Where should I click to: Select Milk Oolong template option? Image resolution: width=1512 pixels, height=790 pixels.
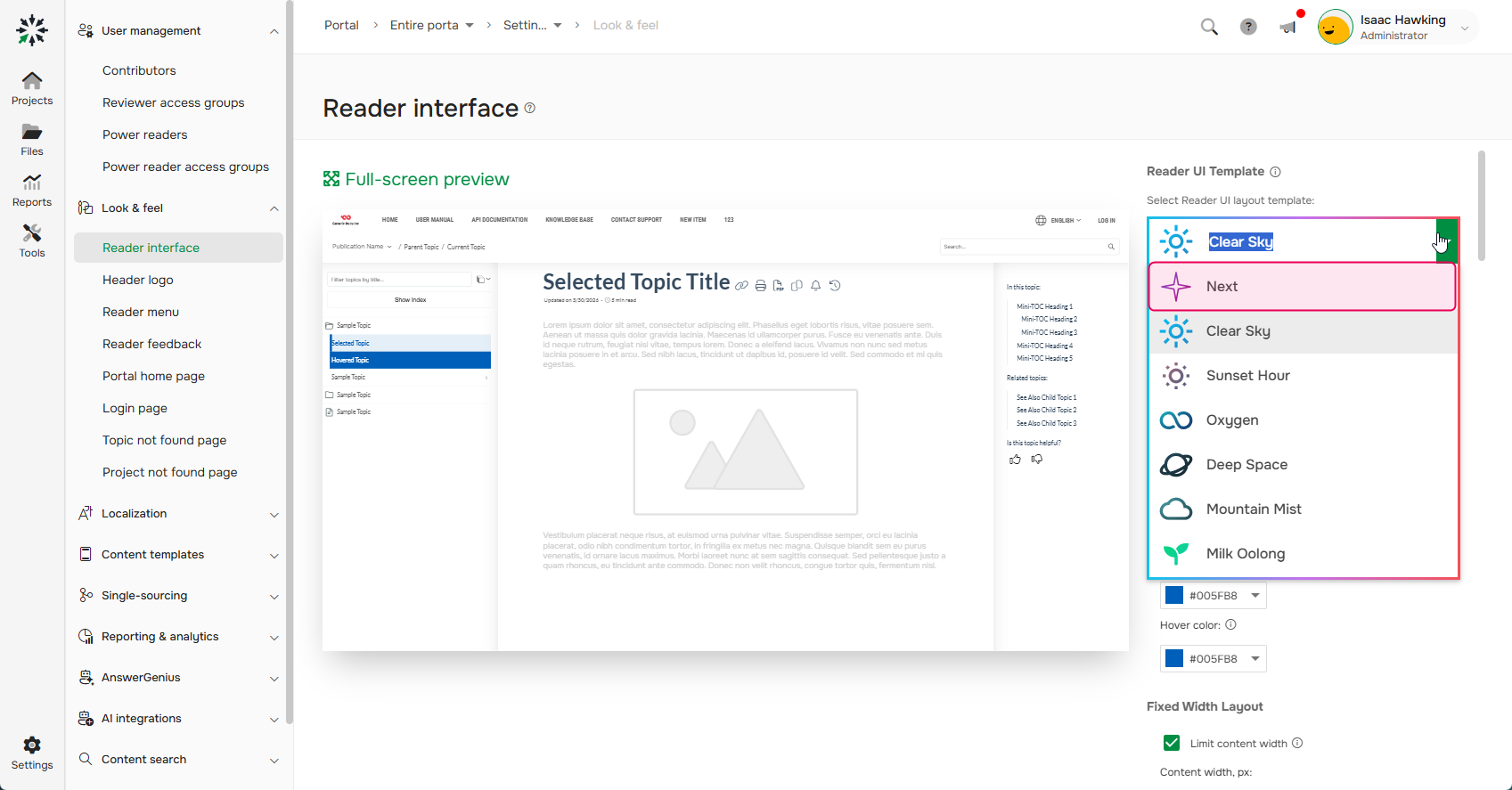pyautogui.click(x=1303, y=553)
